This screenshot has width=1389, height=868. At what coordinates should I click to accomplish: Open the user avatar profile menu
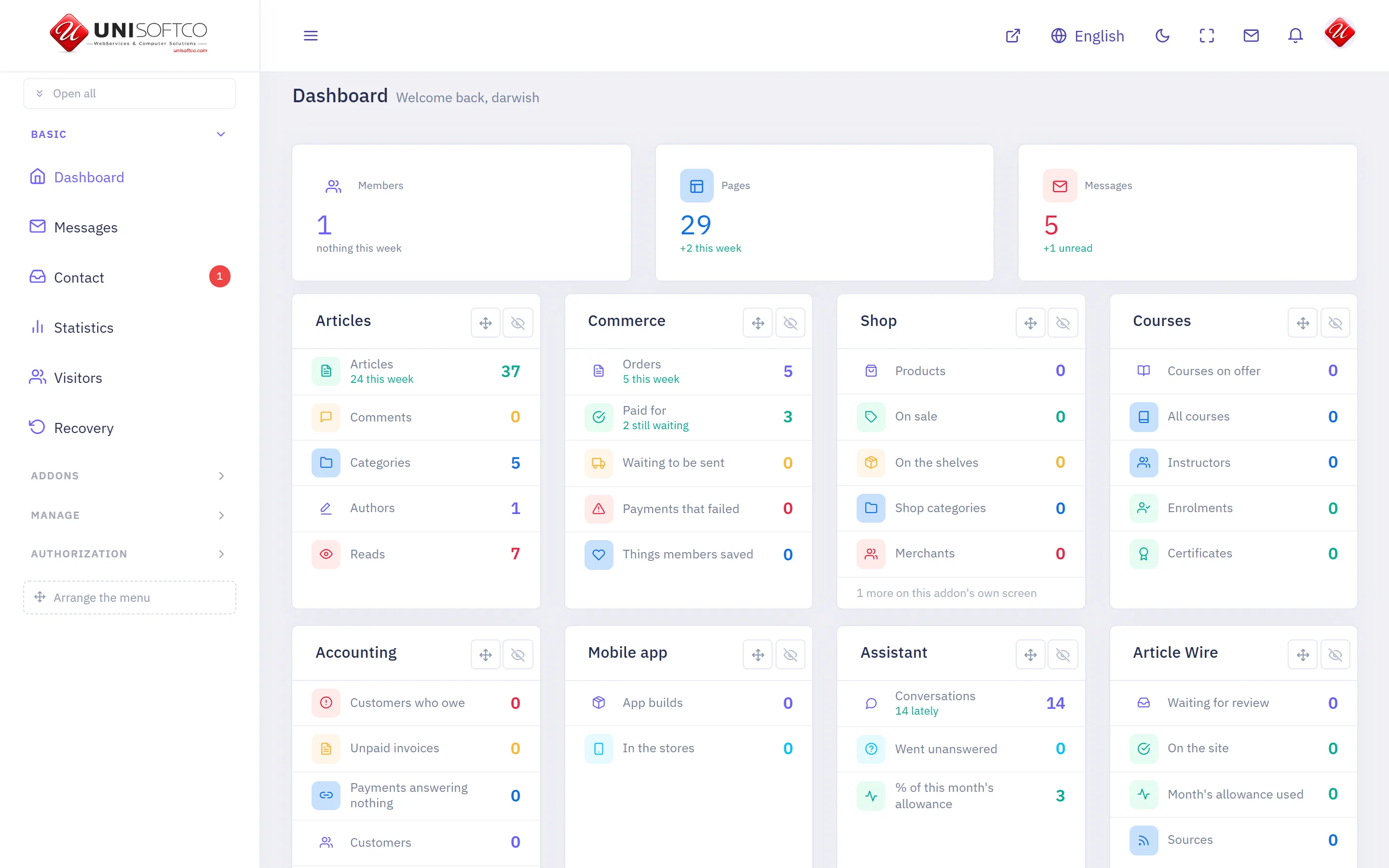click(x=1340, y=33)
